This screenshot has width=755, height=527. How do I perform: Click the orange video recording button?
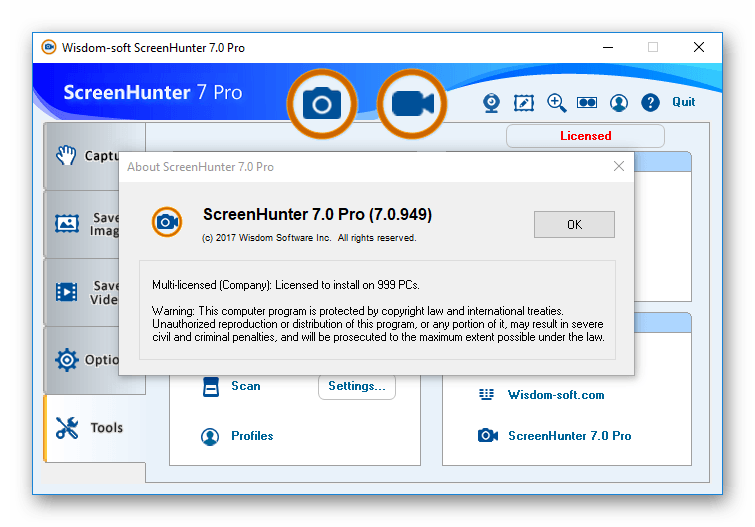412,104
